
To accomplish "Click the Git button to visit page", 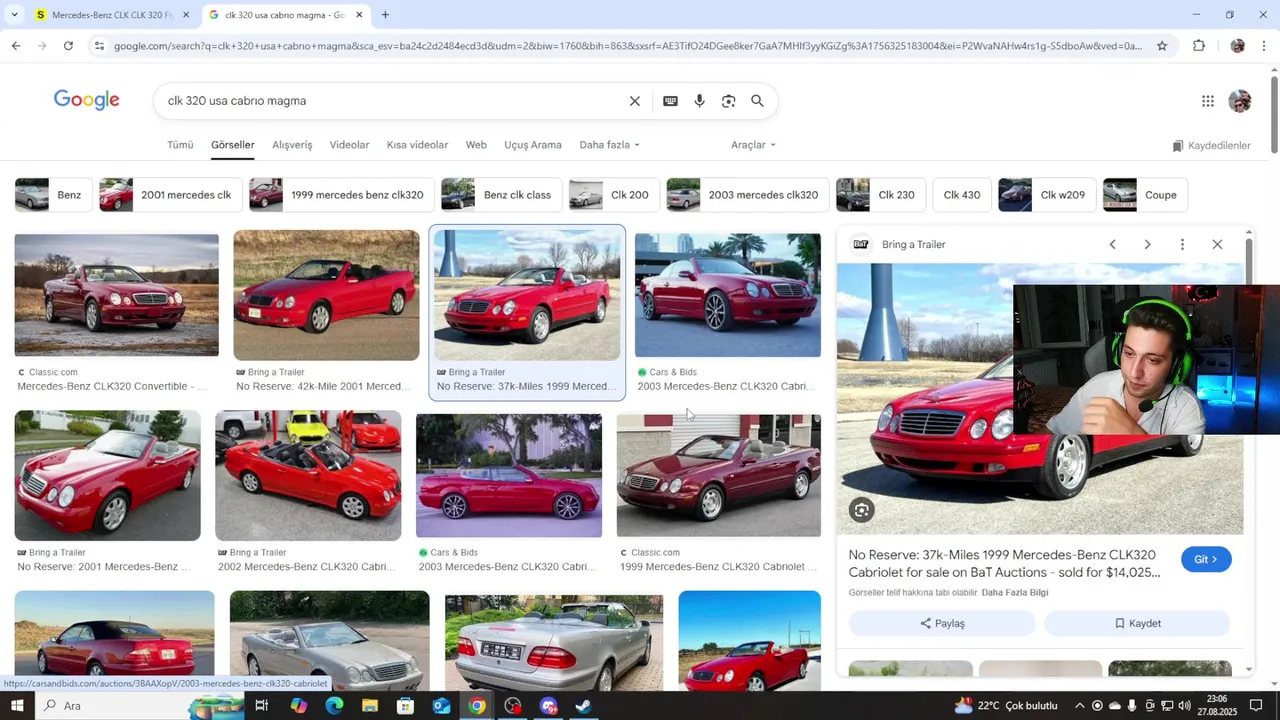I will pos(1206,559).
